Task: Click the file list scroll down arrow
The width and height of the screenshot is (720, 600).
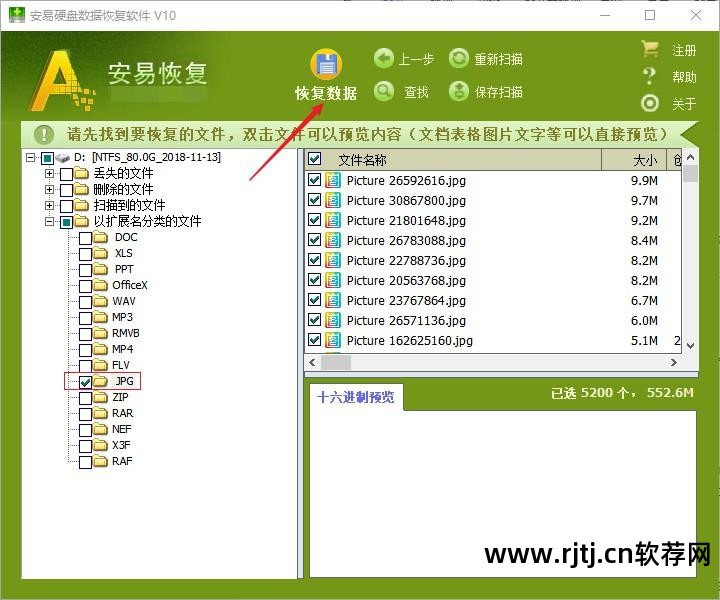Action: click(690, 346)
